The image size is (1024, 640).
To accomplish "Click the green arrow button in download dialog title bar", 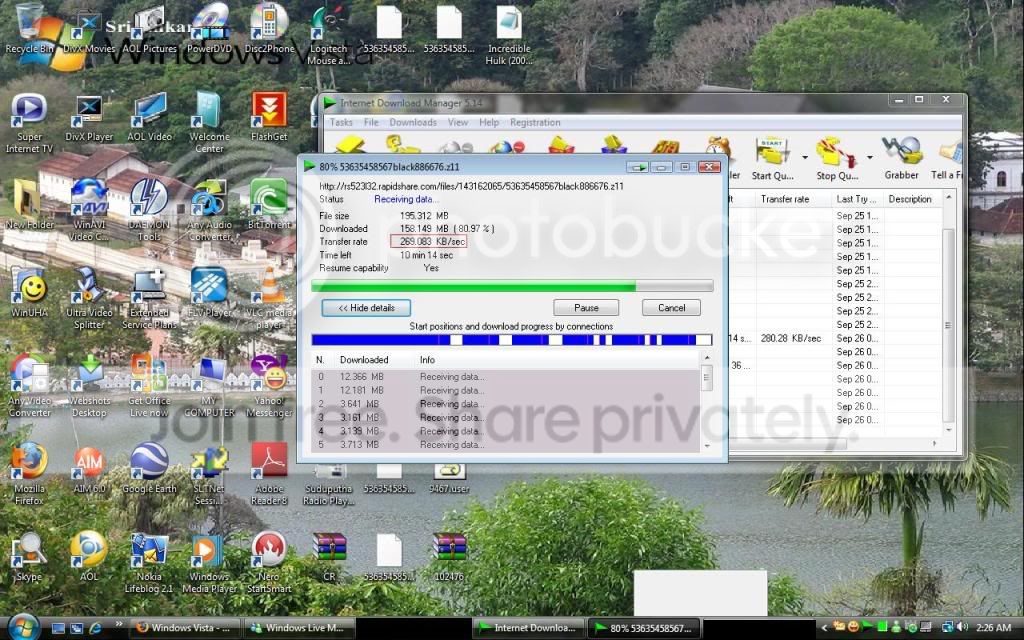I will (x=637, y=167).
